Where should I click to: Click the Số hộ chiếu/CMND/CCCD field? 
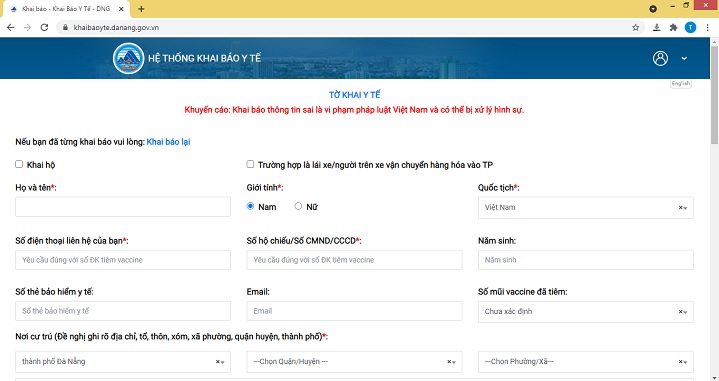click(354, 260)
